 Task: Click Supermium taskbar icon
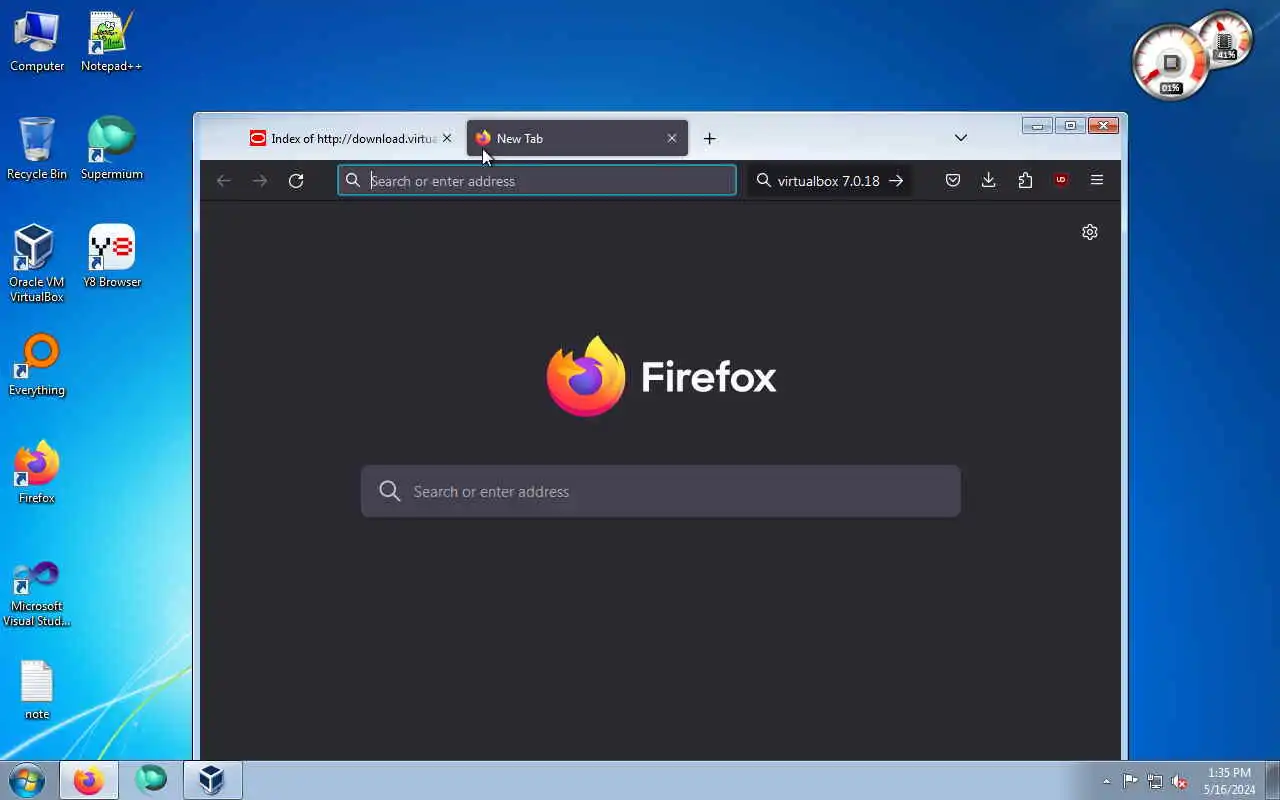pos(151,780)
